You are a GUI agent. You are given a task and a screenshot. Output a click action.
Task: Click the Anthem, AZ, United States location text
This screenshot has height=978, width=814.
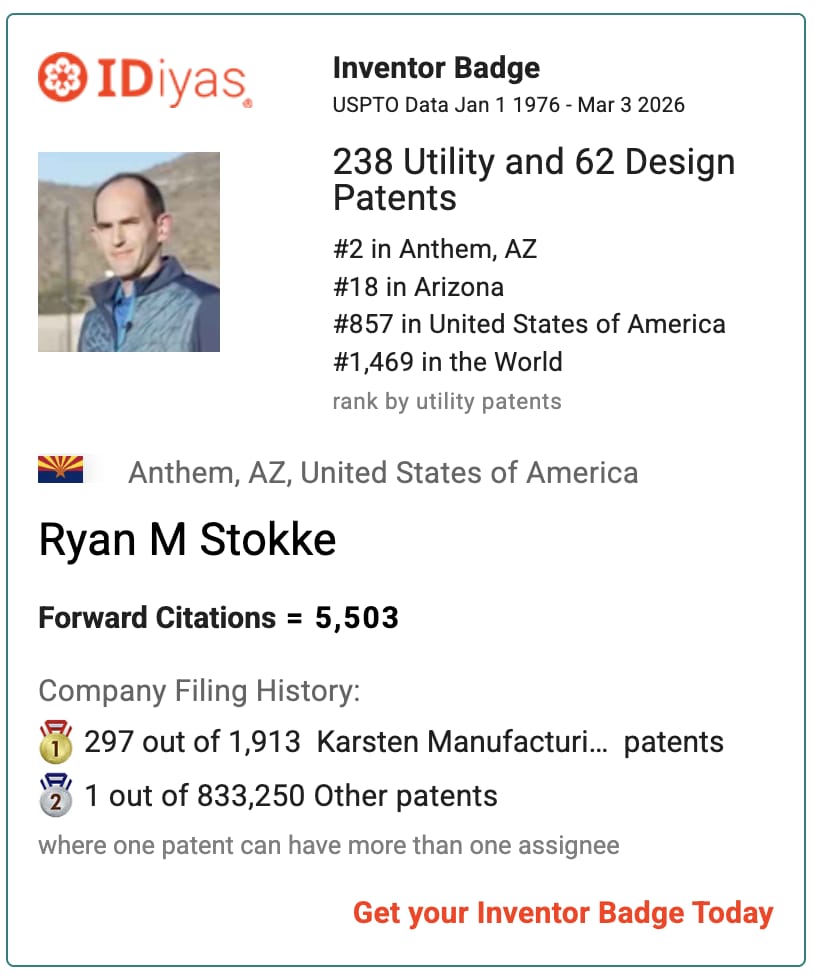click(x=383, y=472)
